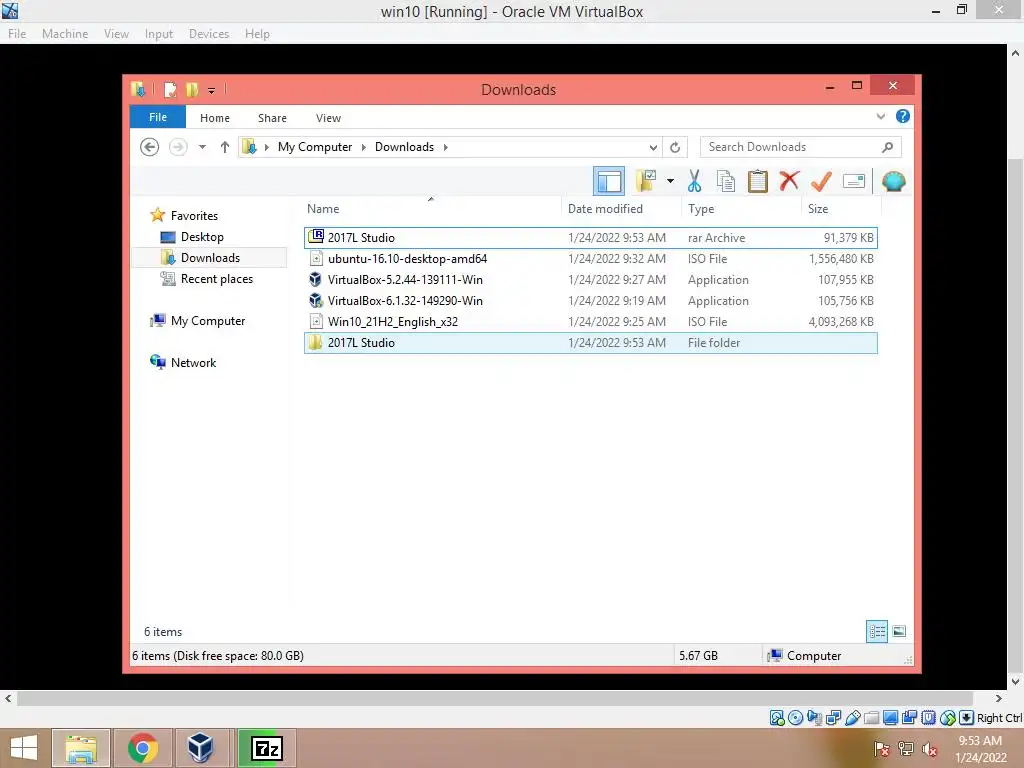Open the View ribbon tab
Image resolution: width=1024 pixels, height=768 pixels.
tap(328, 118)
